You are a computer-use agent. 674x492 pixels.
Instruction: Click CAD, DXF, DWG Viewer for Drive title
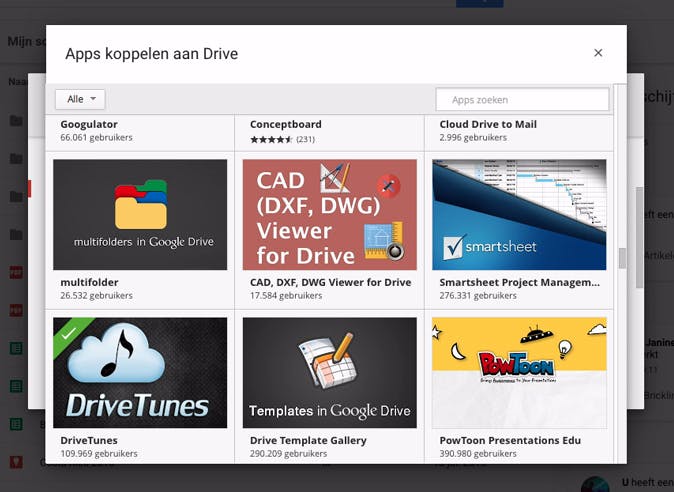(x=331, y=282)
